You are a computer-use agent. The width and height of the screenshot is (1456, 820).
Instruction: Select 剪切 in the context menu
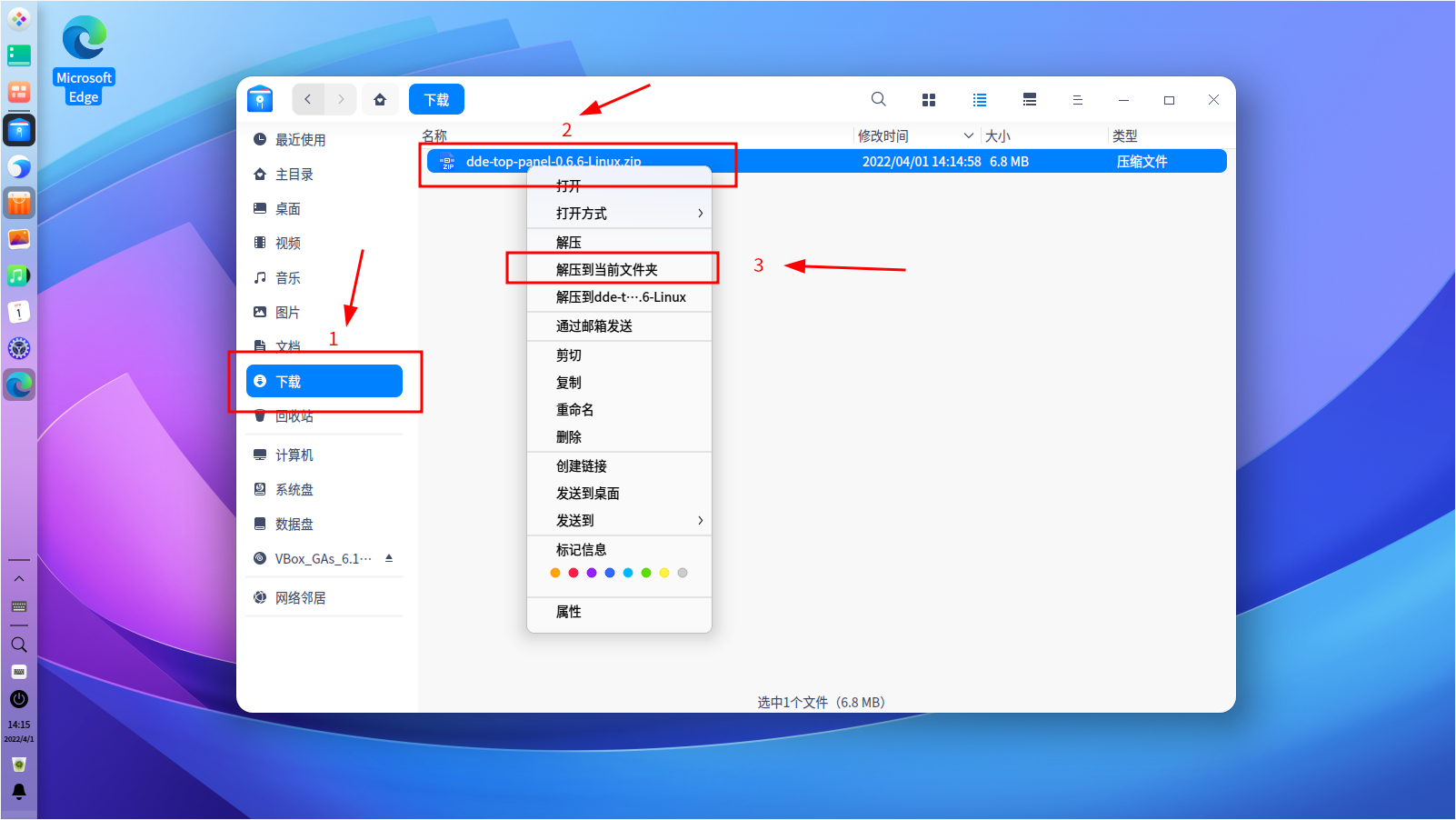point(619,355)
